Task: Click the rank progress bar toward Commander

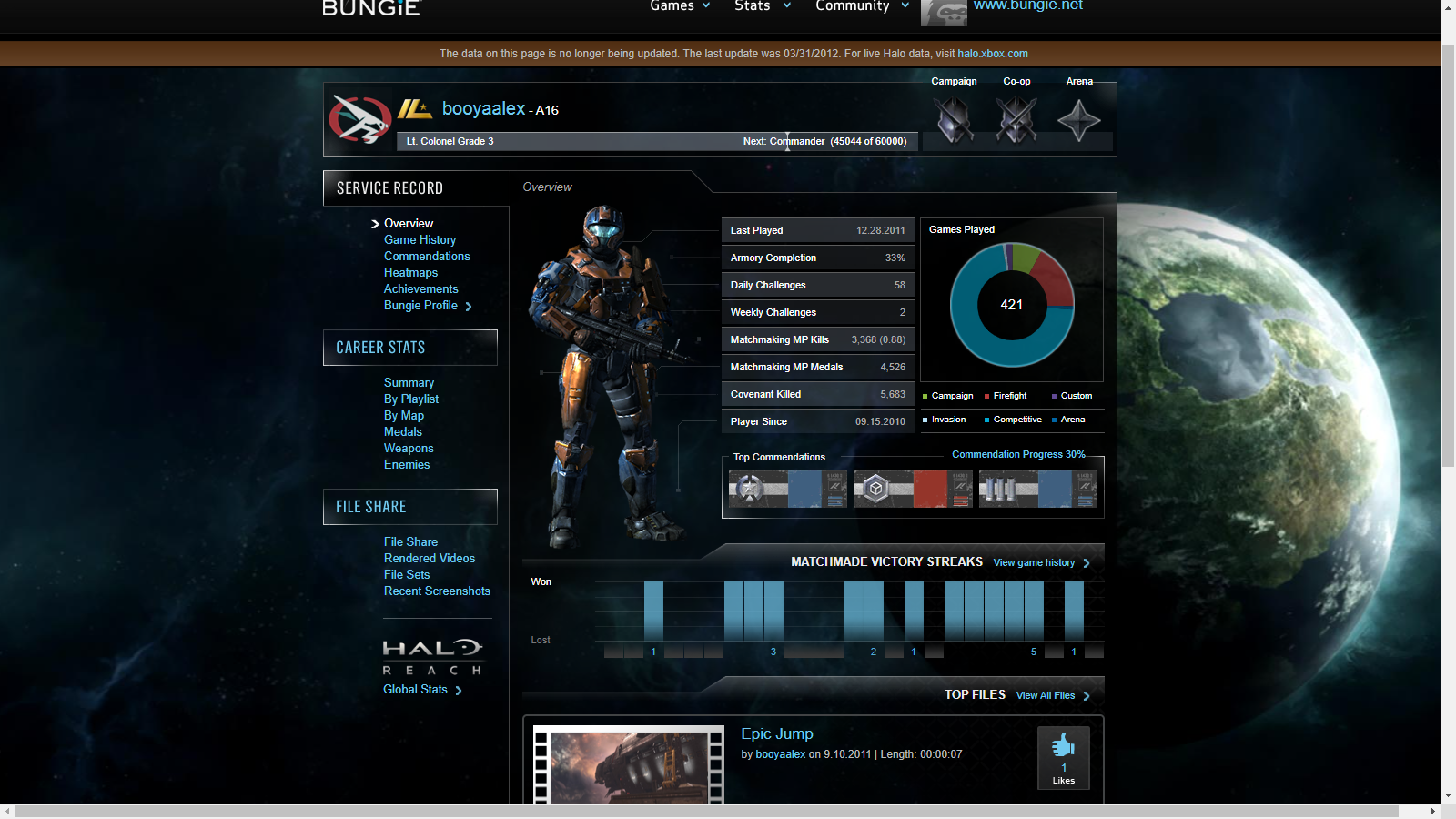Action: [658, 141]
